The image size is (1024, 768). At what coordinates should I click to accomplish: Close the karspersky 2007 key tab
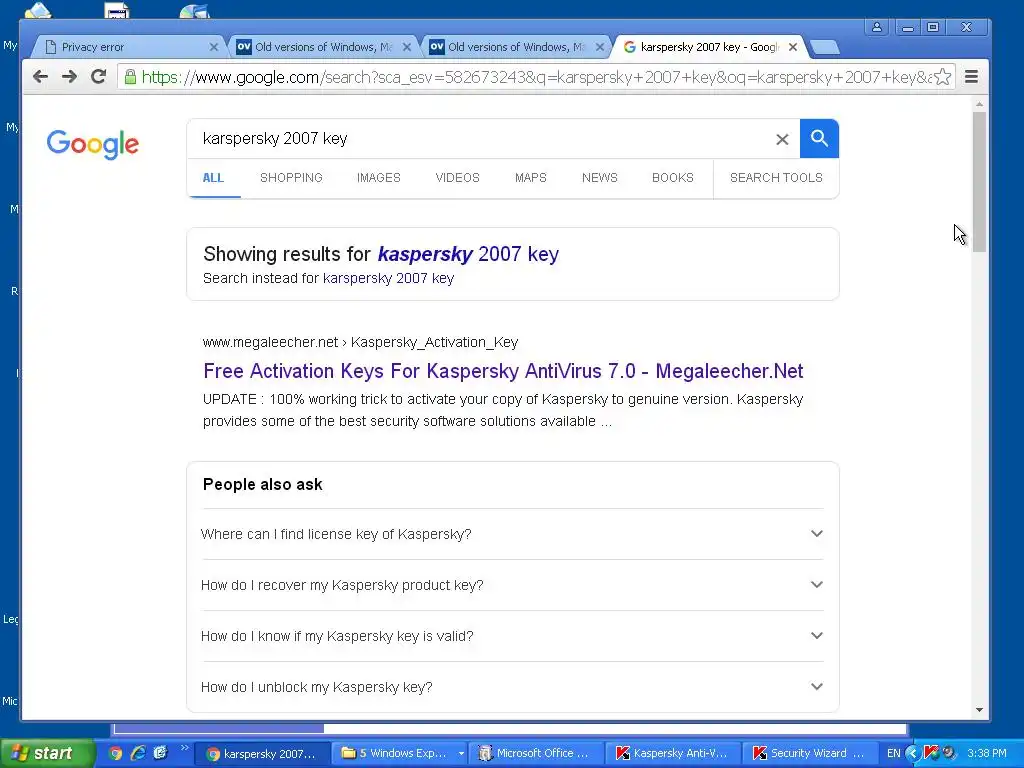[x=792, y=47]
